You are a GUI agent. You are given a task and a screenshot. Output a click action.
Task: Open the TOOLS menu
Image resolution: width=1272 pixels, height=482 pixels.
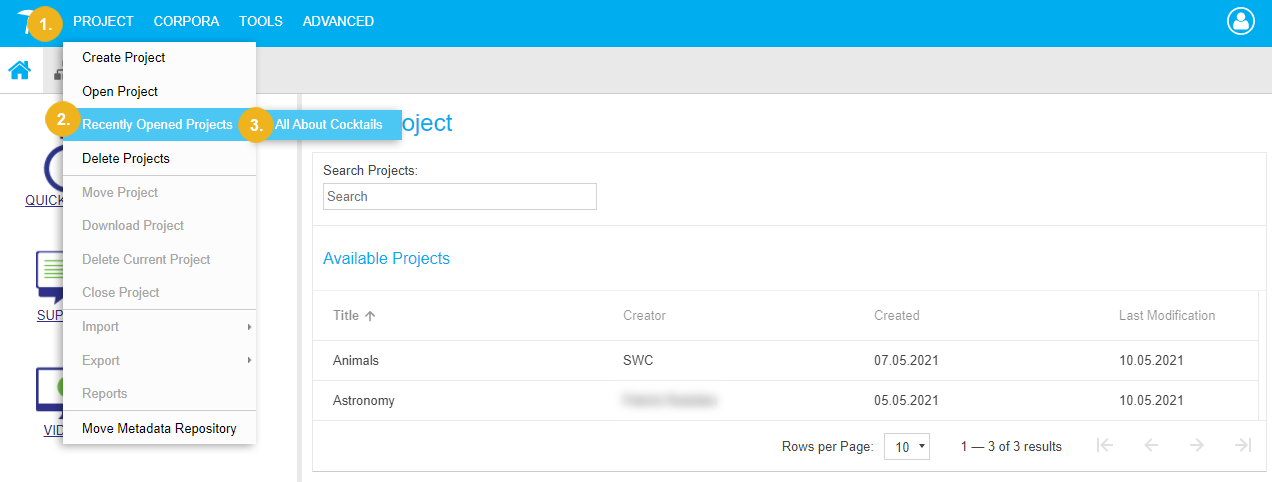tap(261, 21)
